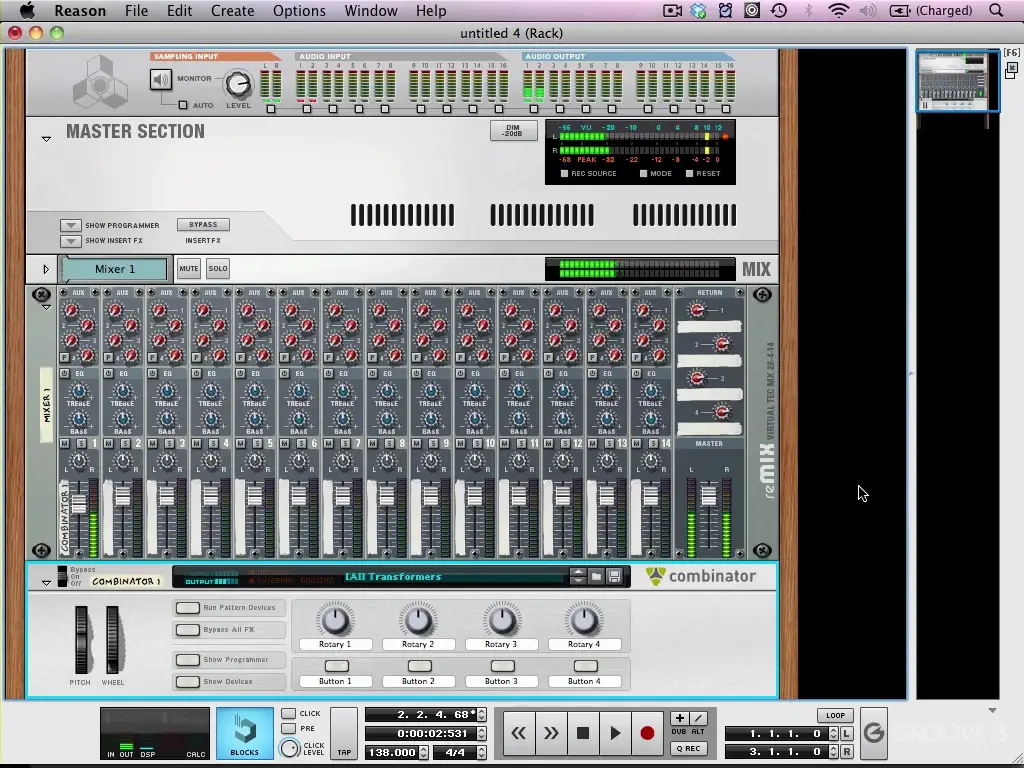Enable the metronome Click checkbox
Image resolution: width=1024 pixels, height=768 pixels.
(x=288, y=713)
